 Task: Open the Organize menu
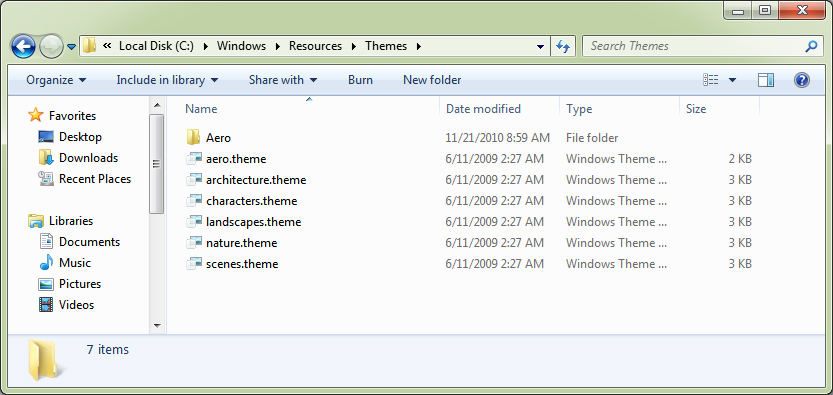click(56, 80)
